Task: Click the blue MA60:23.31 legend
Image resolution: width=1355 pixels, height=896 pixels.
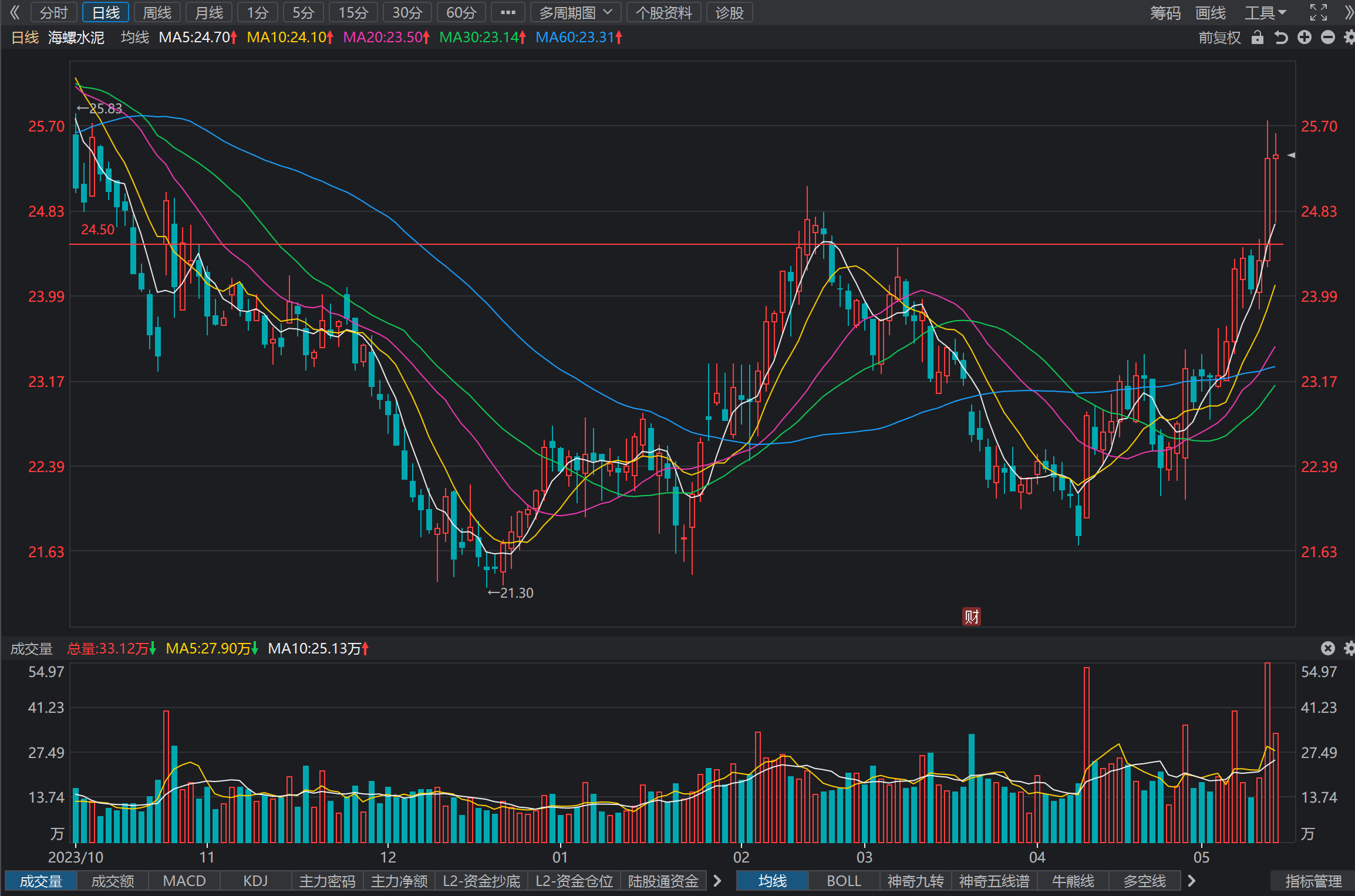Action: 579,38
